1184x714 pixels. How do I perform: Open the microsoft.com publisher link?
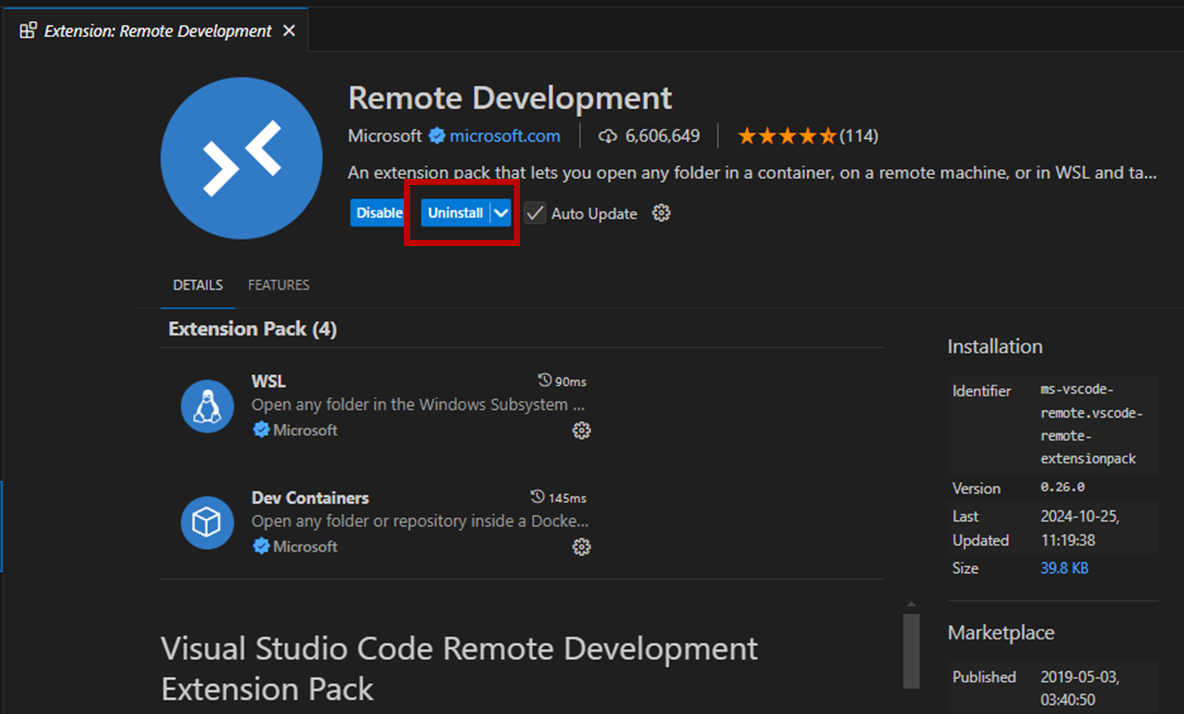[505, 136]
